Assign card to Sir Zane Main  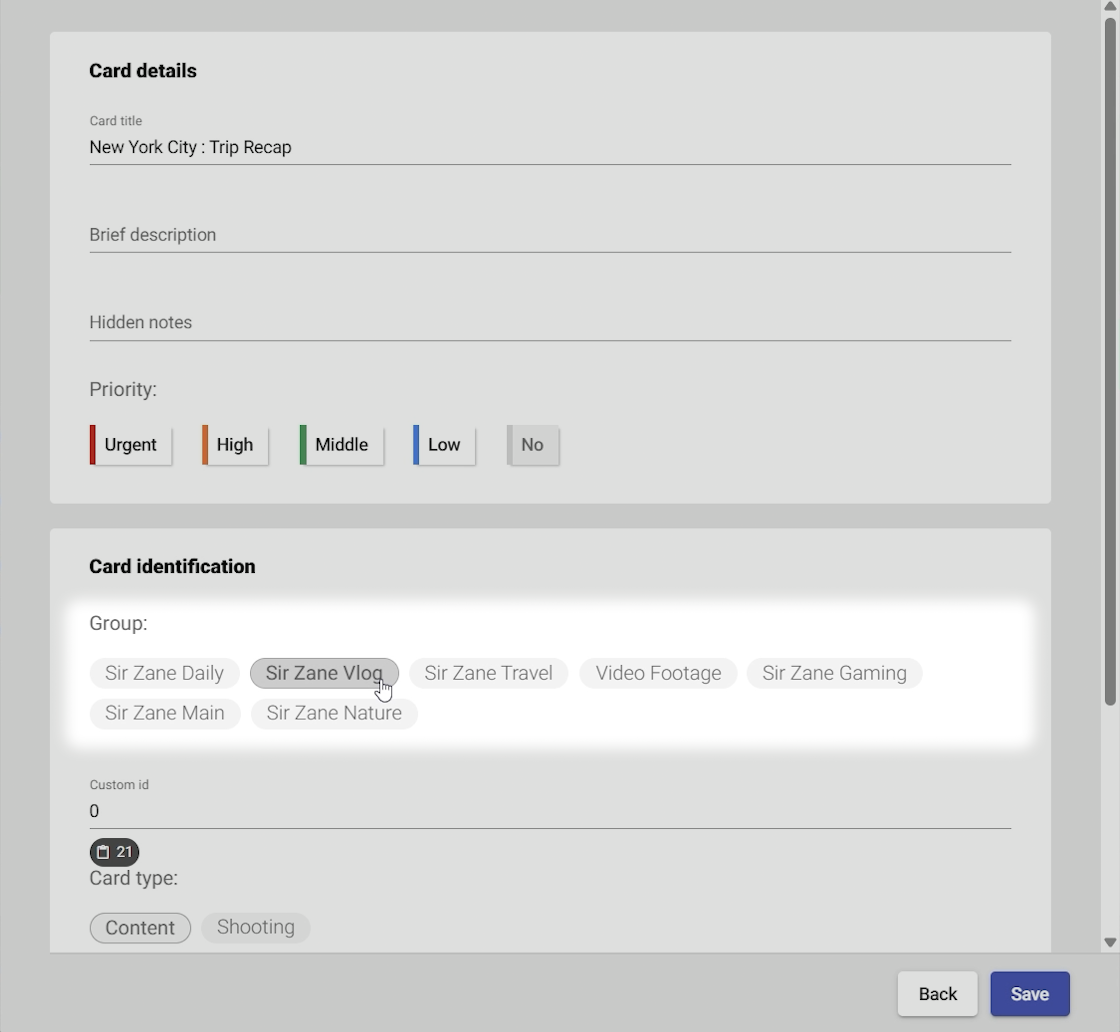164,713
